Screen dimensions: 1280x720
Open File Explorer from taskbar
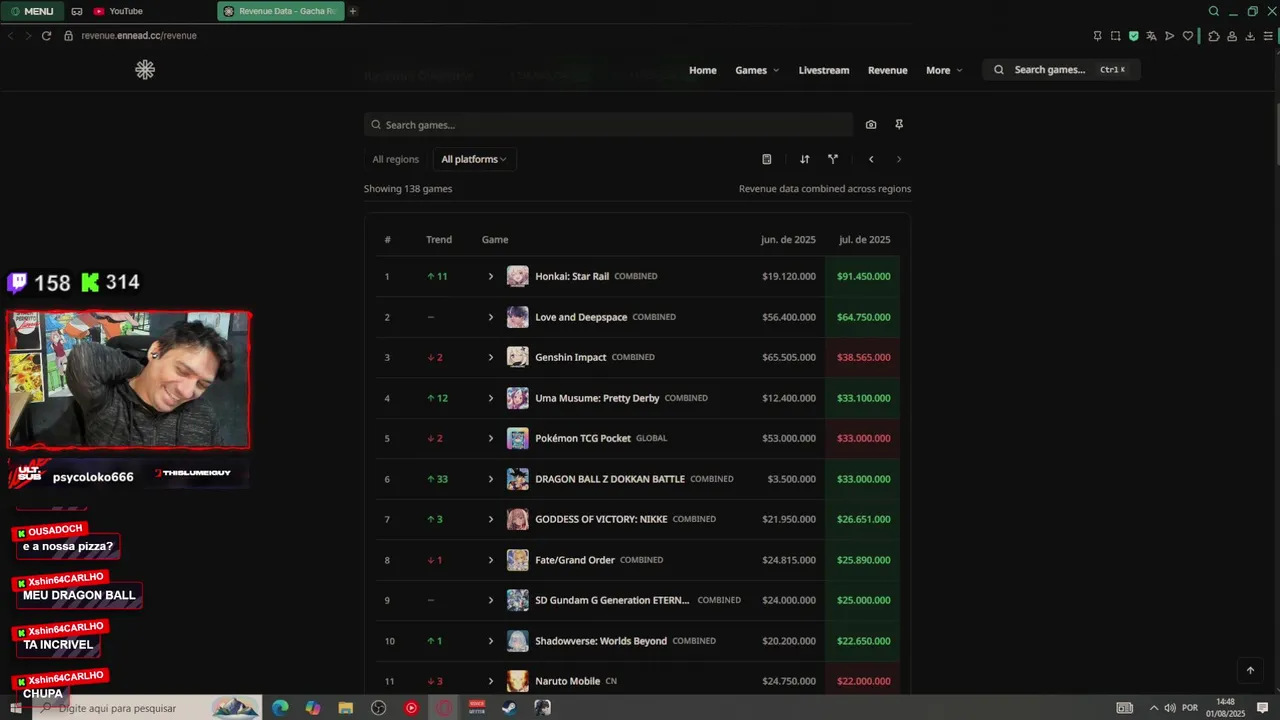point(345,708)
